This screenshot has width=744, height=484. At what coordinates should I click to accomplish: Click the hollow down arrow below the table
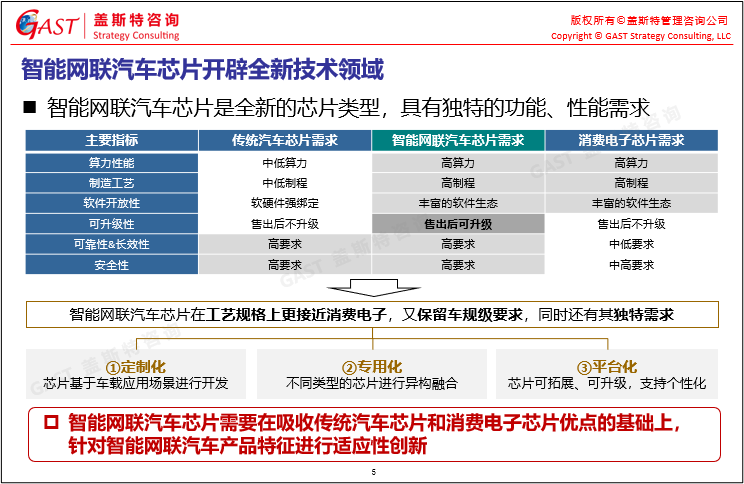pyautogui.click(x=372, y=289)
